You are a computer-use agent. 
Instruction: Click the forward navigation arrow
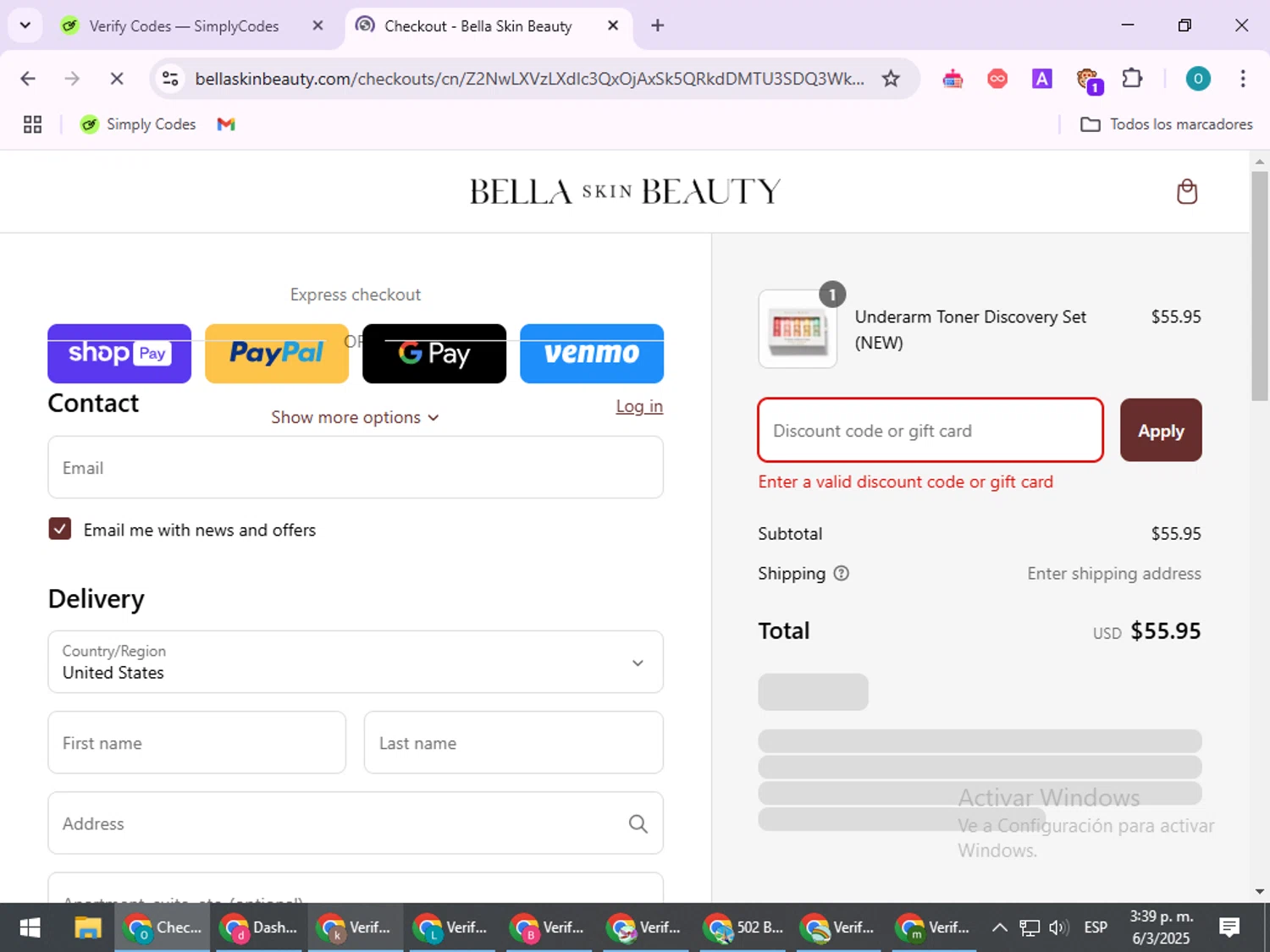(x=72, y=79)
